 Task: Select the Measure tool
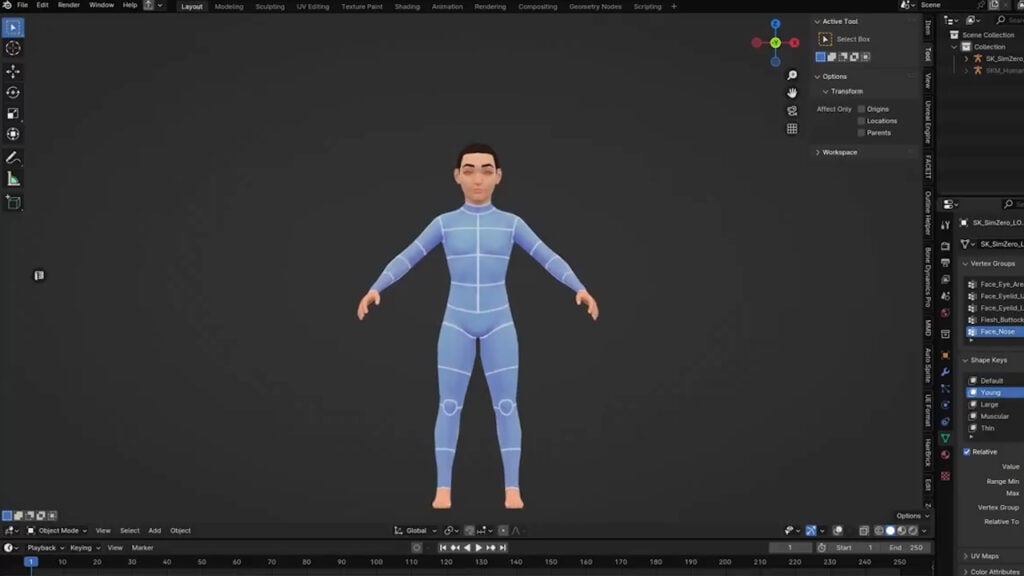click(x=13, y=179)
